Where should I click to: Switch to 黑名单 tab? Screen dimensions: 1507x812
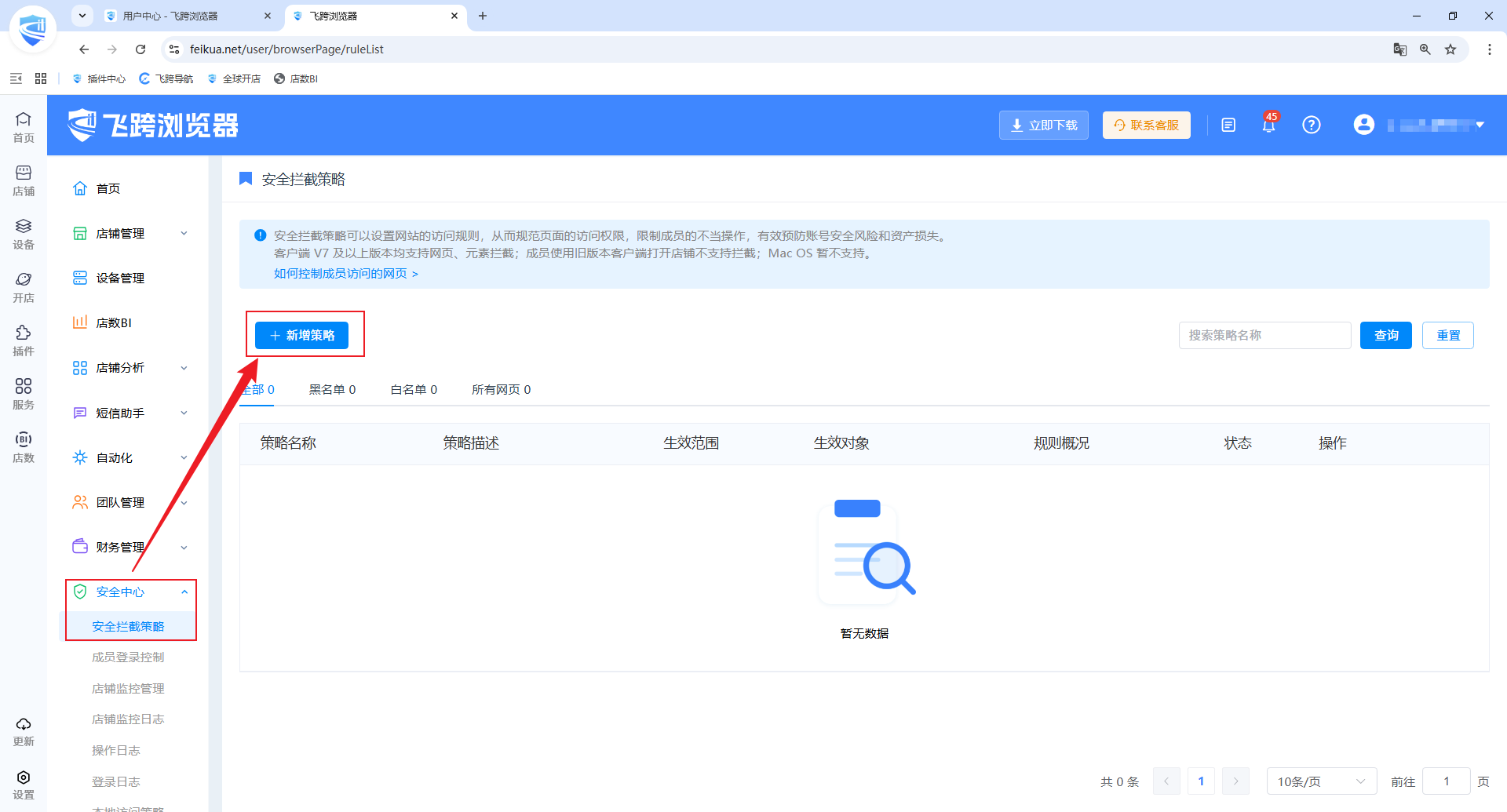click(332, 389)
